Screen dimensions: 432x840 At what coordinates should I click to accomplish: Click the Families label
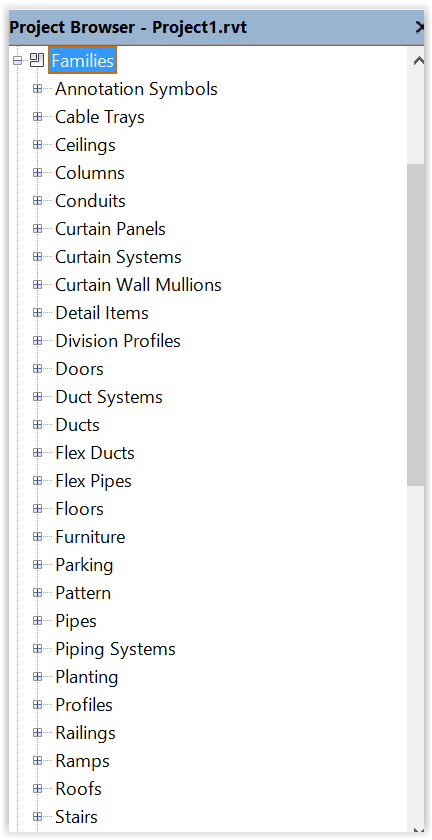83,61
